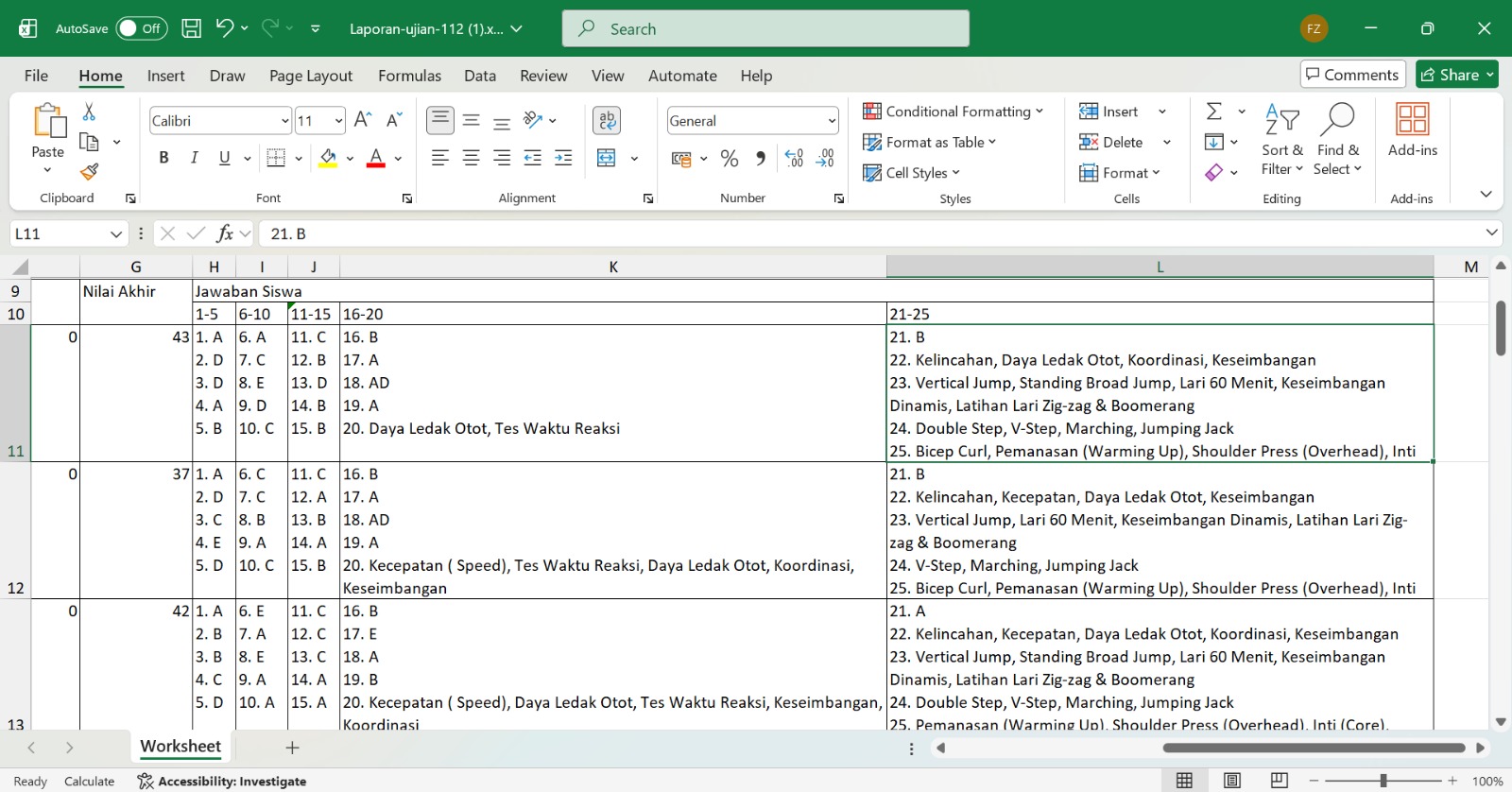Toggle Italic formatting
1512x792 pixels.
[194, 158]
